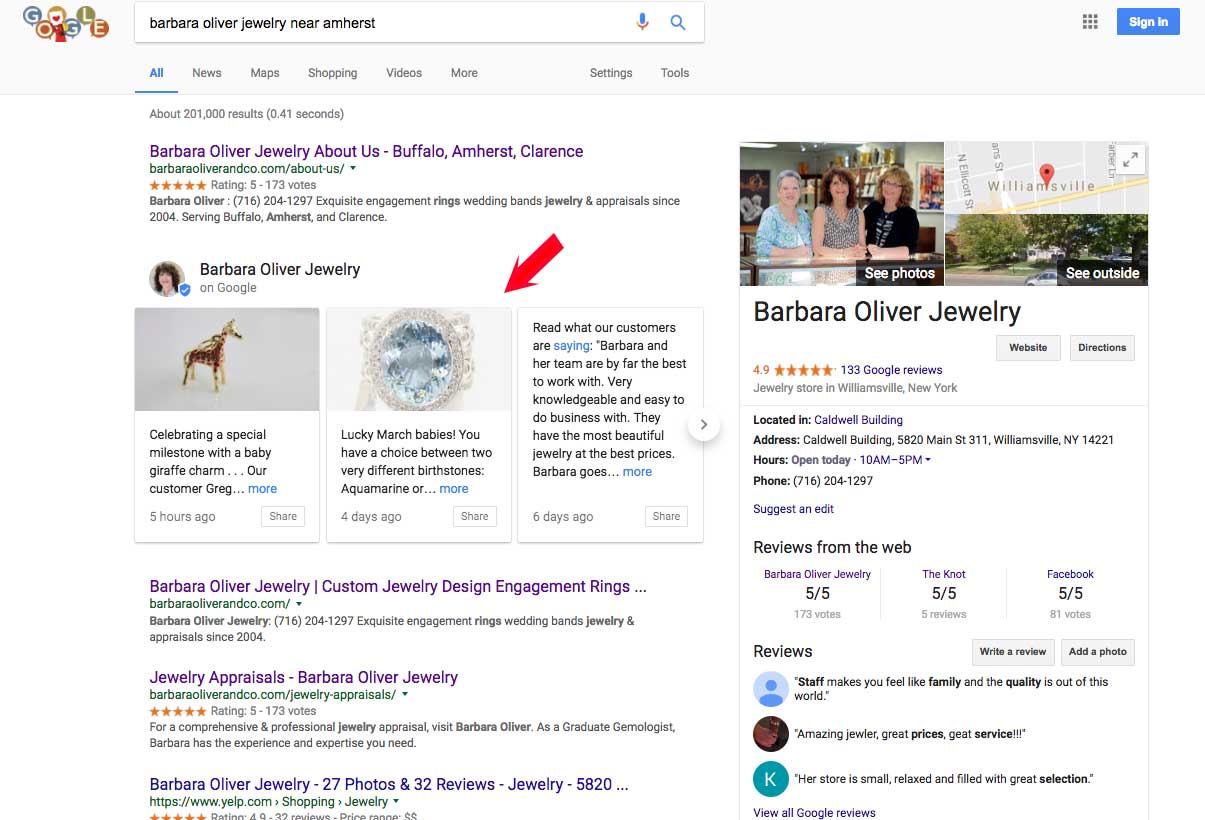Click the K reviewer avatar
The height and width of the screenshot is (820, 1205).
770,779
